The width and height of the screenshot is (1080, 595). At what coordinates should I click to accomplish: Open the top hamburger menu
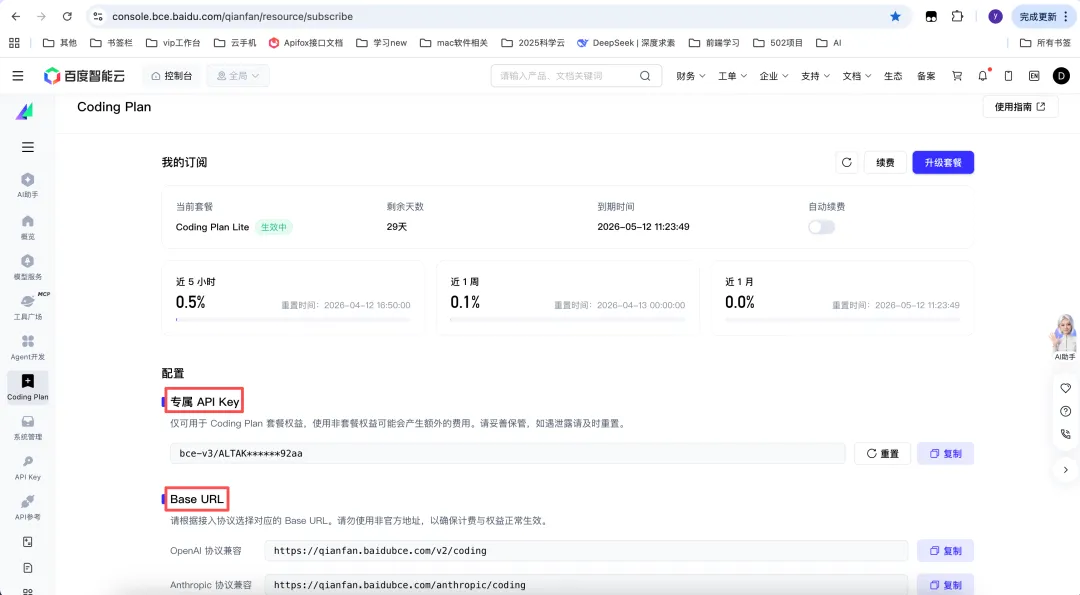coord(18,76)
